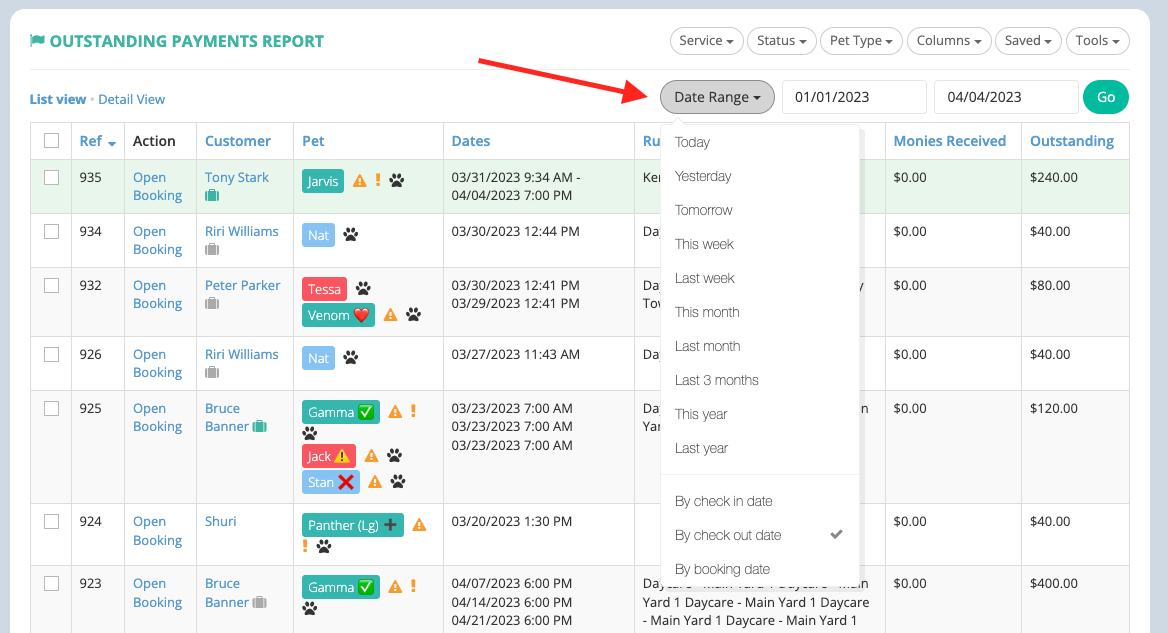
Task: Click the exclamation mark in booking 923 row
Action: pyautogui.click(x=413, y=587)
